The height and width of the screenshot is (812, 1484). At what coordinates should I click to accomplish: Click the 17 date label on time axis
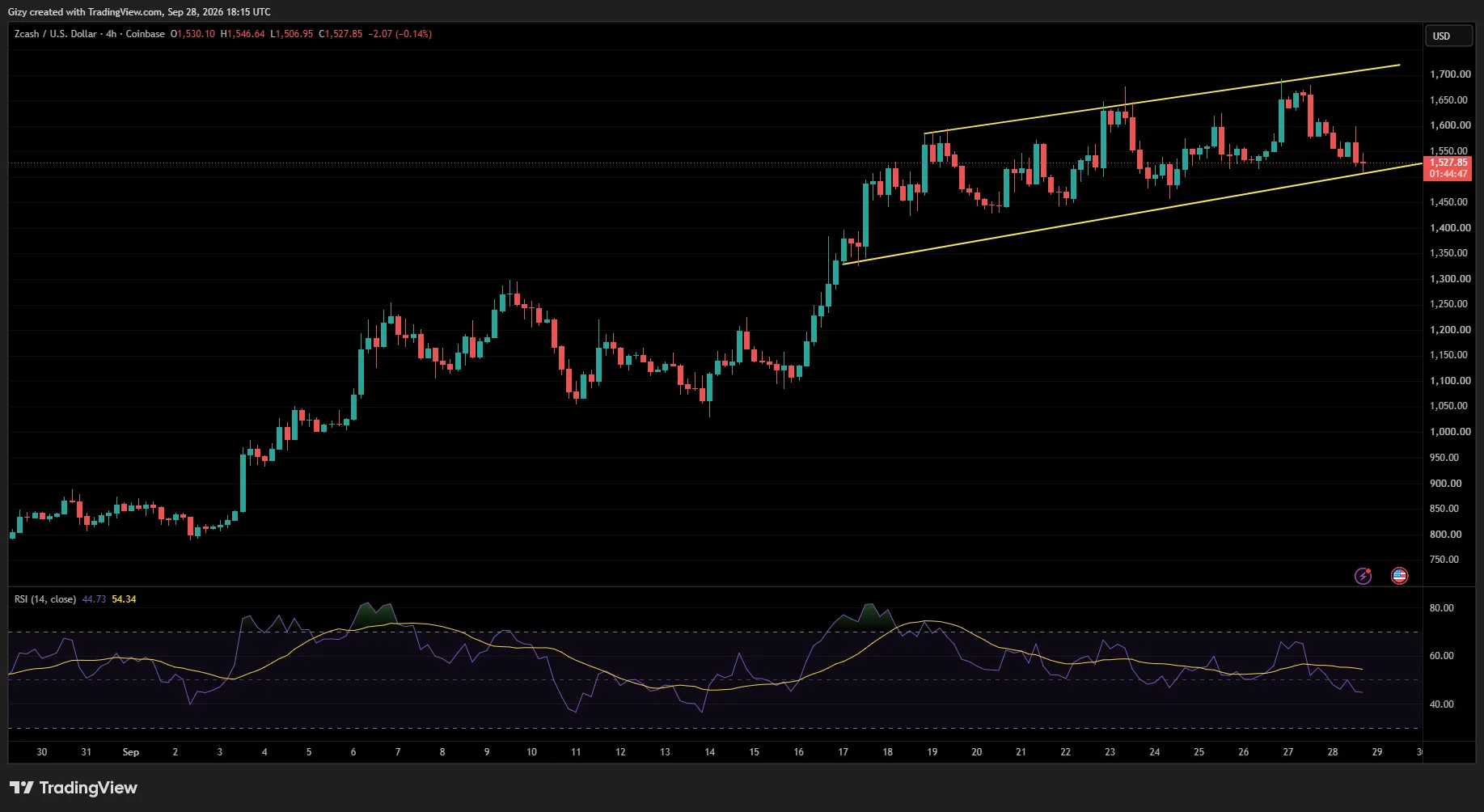click(x=843, y=752)
